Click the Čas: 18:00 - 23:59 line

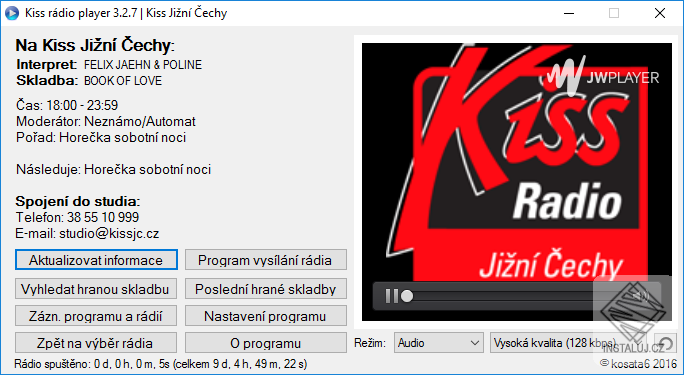67,105
